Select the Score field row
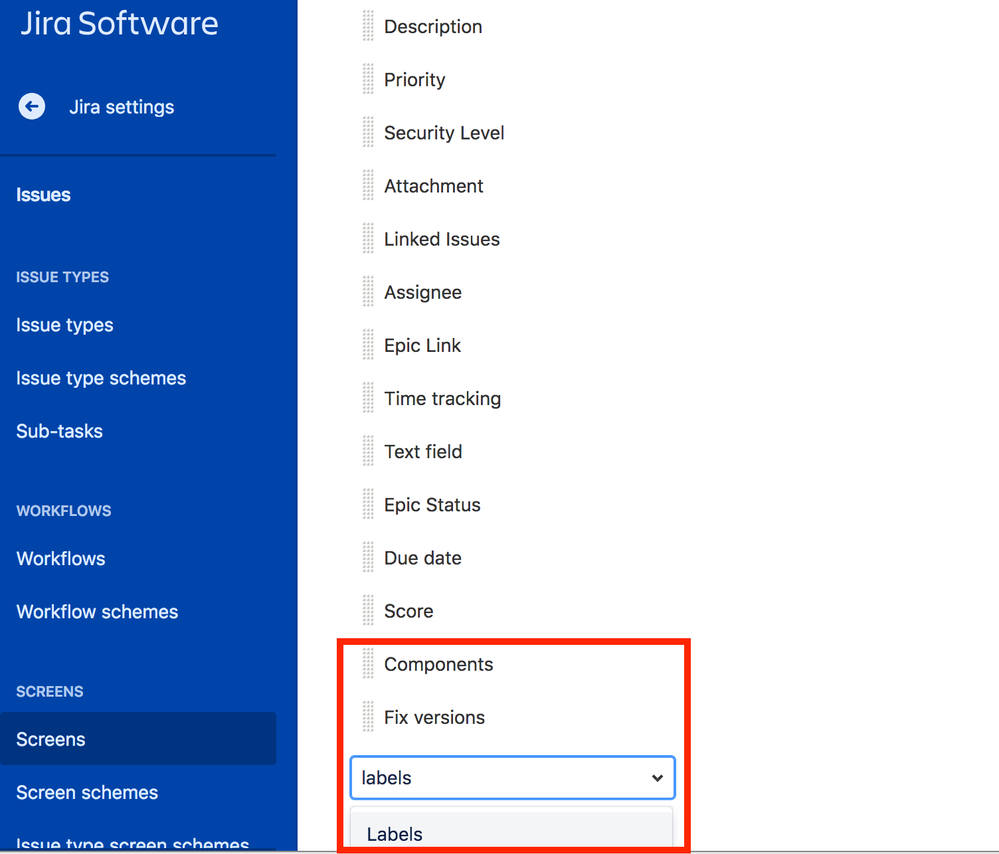The width and height of the screenshot is (999, 854). (x=408, y=611)
